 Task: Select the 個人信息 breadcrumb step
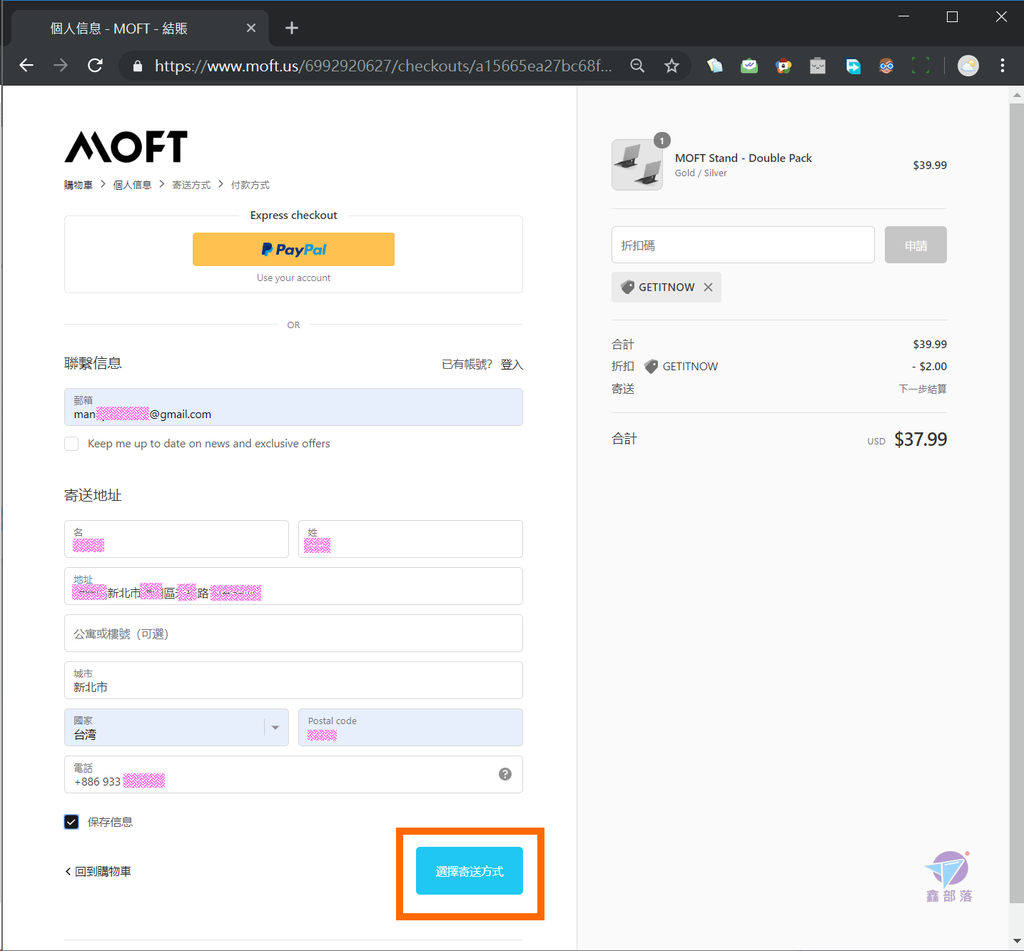click(x=132, y=185)
